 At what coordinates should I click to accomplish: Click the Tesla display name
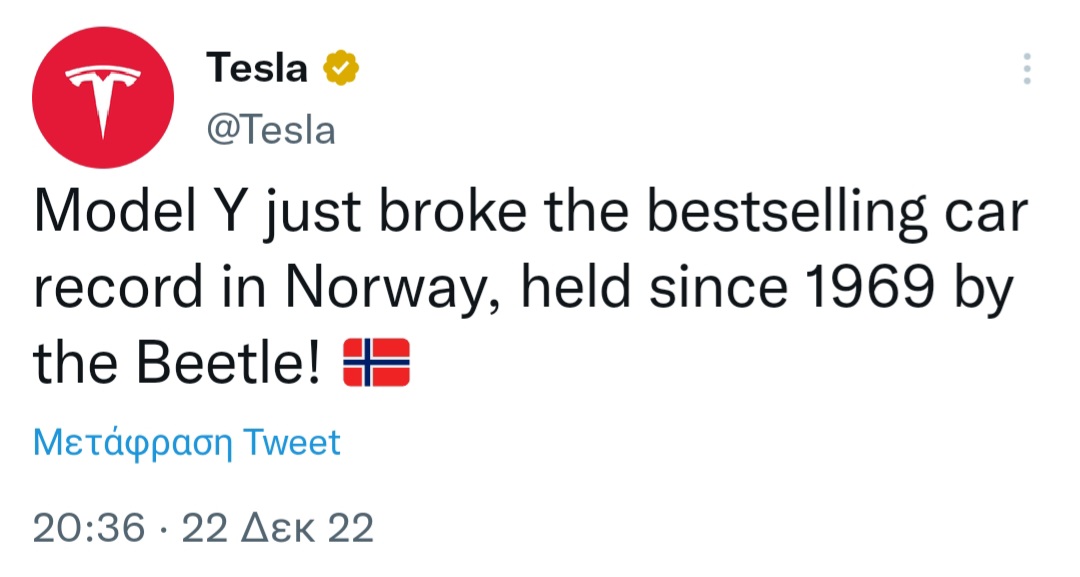coord(256,68)
